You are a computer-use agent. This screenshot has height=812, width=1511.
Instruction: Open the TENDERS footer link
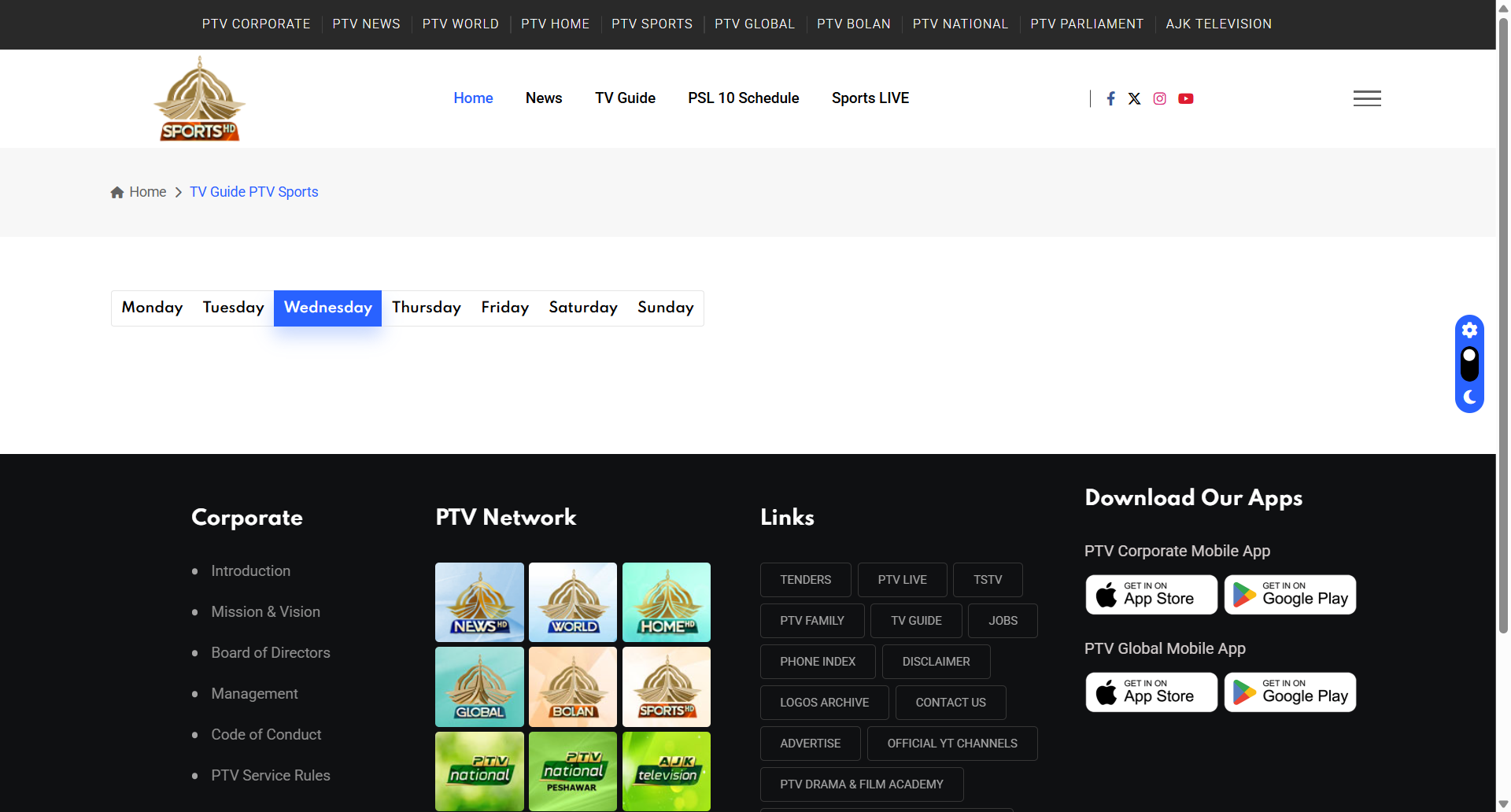click(805, 580)
